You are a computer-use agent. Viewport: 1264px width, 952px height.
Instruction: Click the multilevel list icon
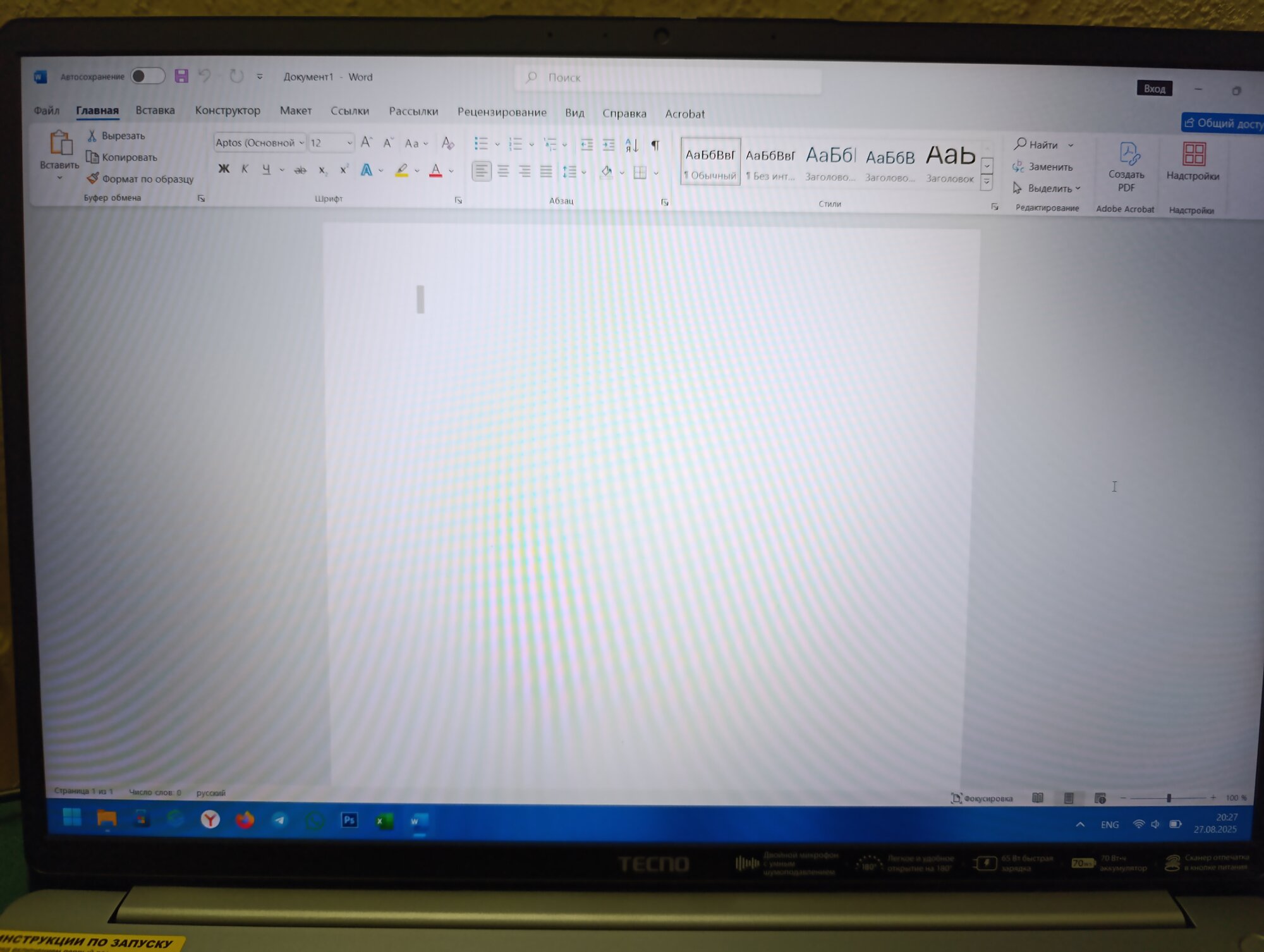pyautogui.click(x=550, y=145)
